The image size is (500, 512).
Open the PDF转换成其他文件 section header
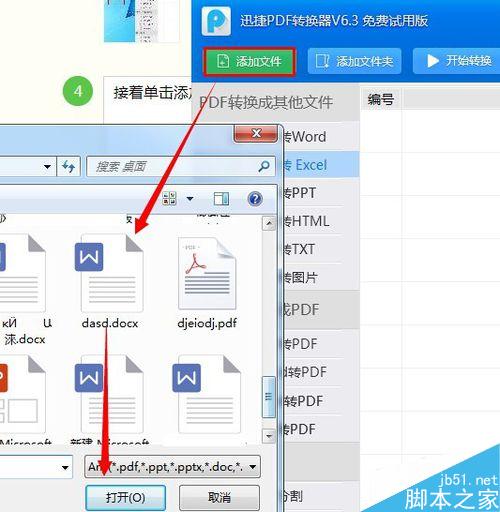point(266,102)
